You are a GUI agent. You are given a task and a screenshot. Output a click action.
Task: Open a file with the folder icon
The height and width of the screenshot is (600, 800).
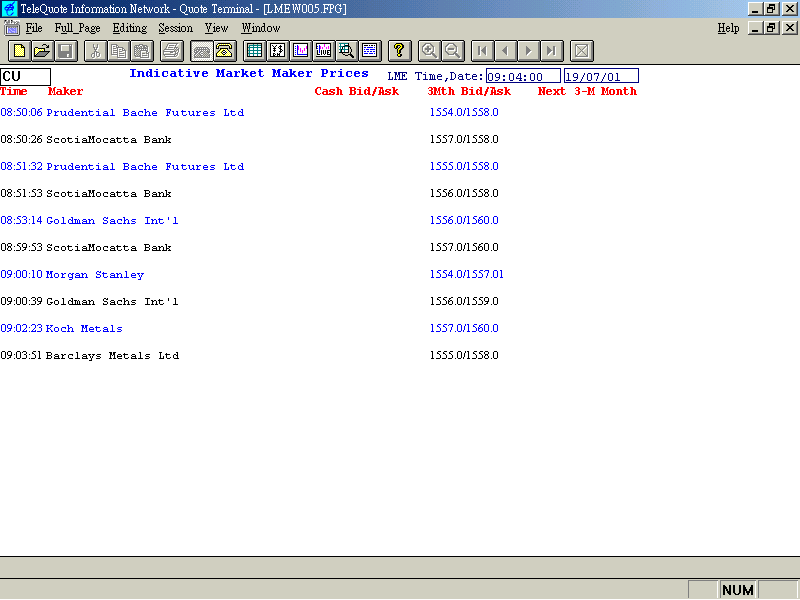pyautogui.click(x=42, y=51)
